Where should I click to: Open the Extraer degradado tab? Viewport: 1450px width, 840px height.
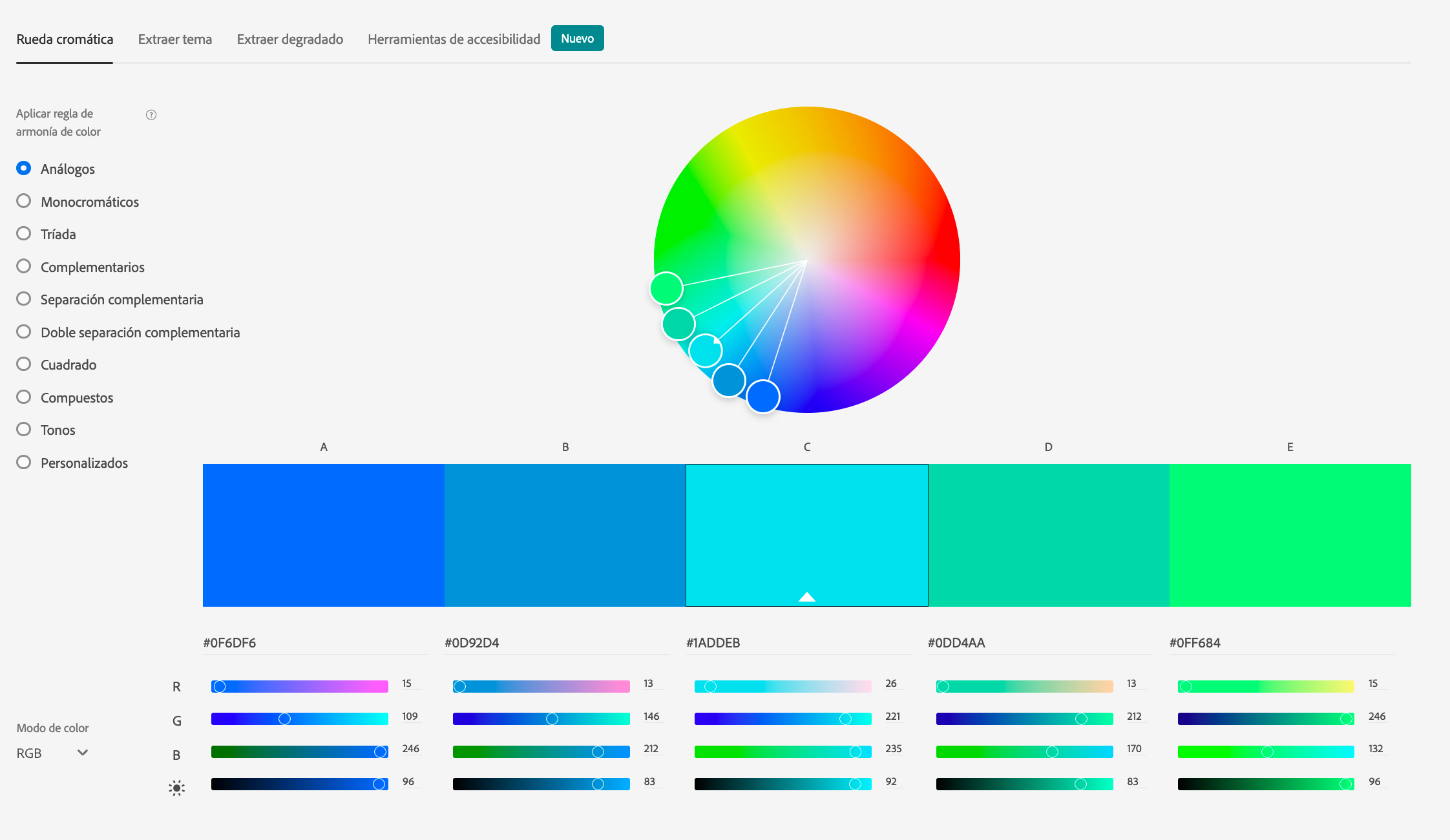290,39
